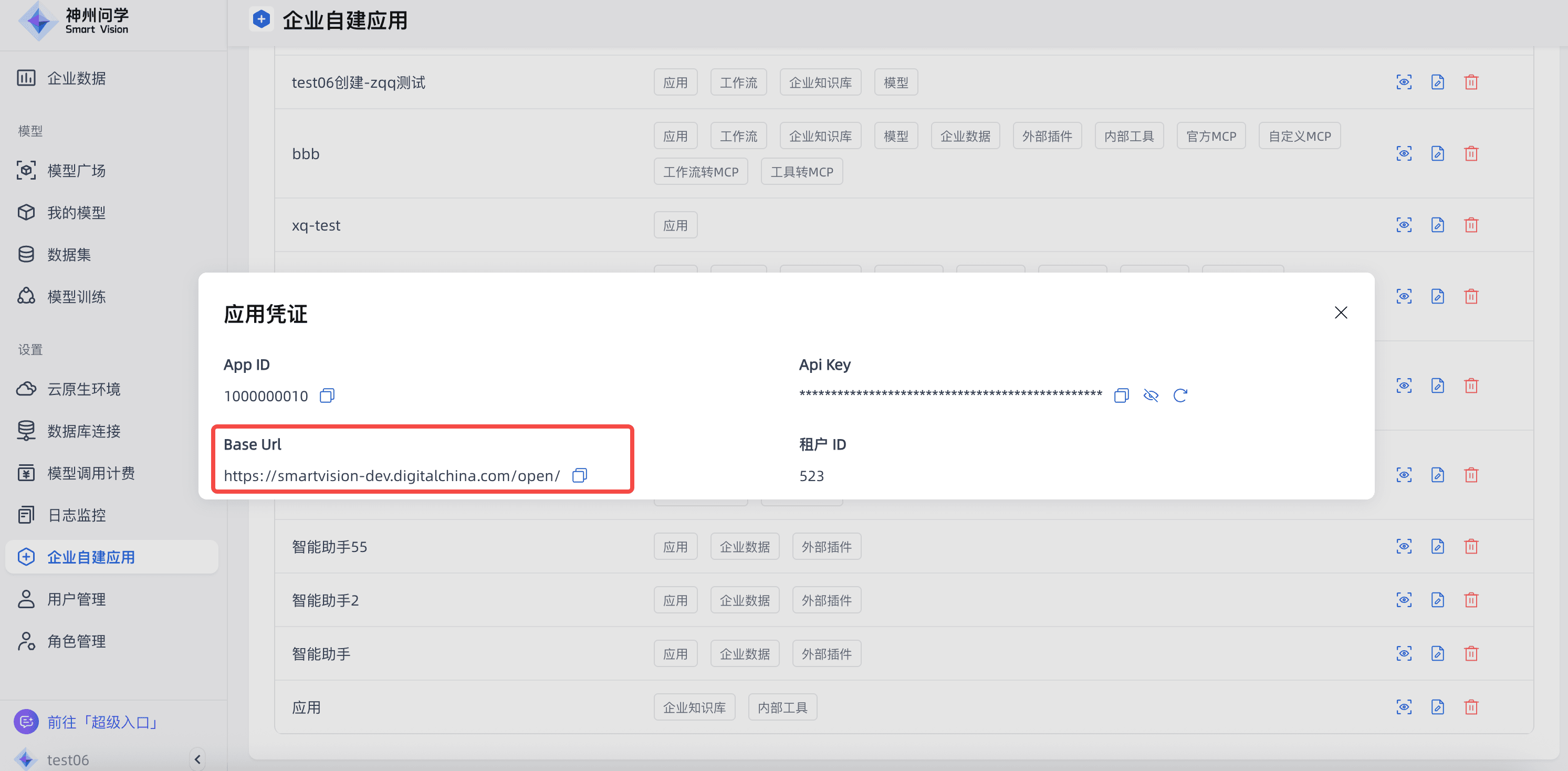
Task: Open 企业数据 from the sidebar menu
Action: click(x=77, y=78)
